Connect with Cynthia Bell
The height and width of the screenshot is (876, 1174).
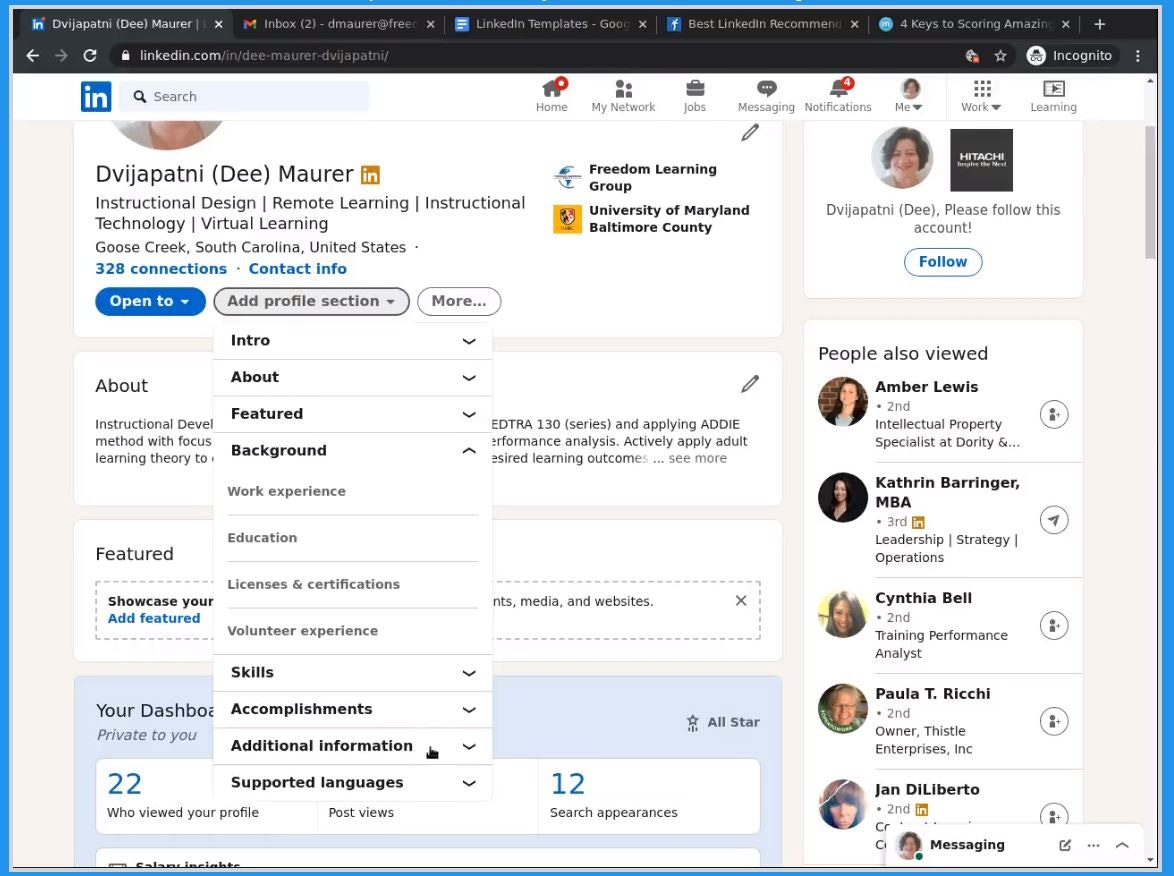(1053, 625)
